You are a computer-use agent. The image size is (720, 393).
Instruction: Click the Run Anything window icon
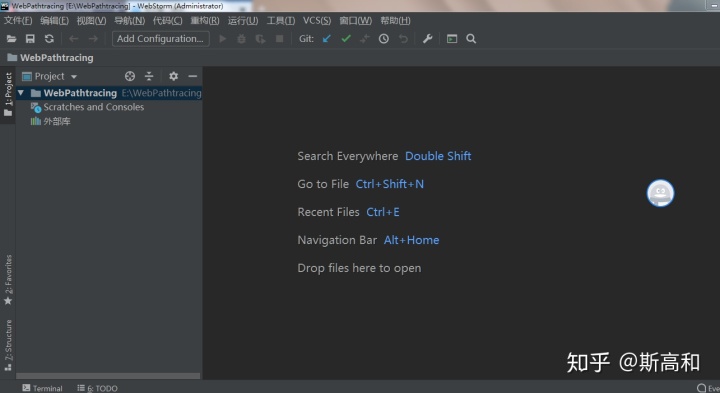pyautogui.click(x=452, y=39)
